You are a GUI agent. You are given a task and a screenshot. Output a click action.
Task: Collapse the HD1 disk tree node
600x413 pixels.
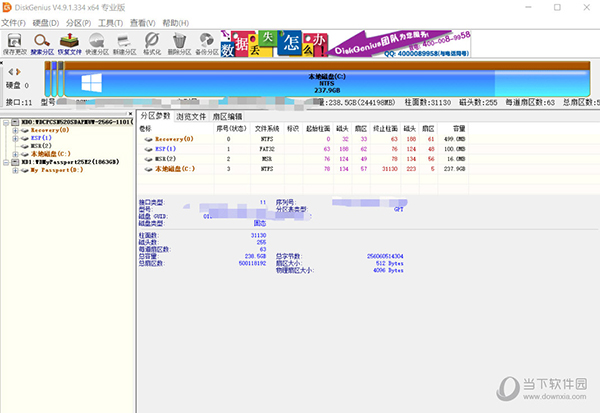coord(7,161)
